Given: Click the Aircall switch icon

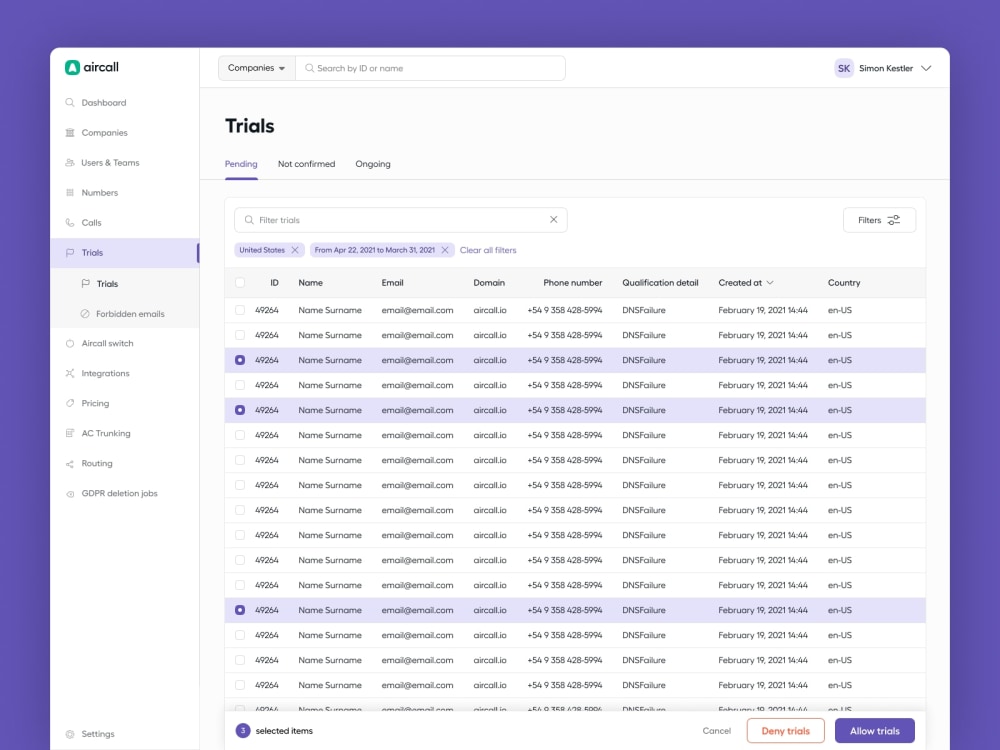Looking at the screenshot, I should [70, 343].
